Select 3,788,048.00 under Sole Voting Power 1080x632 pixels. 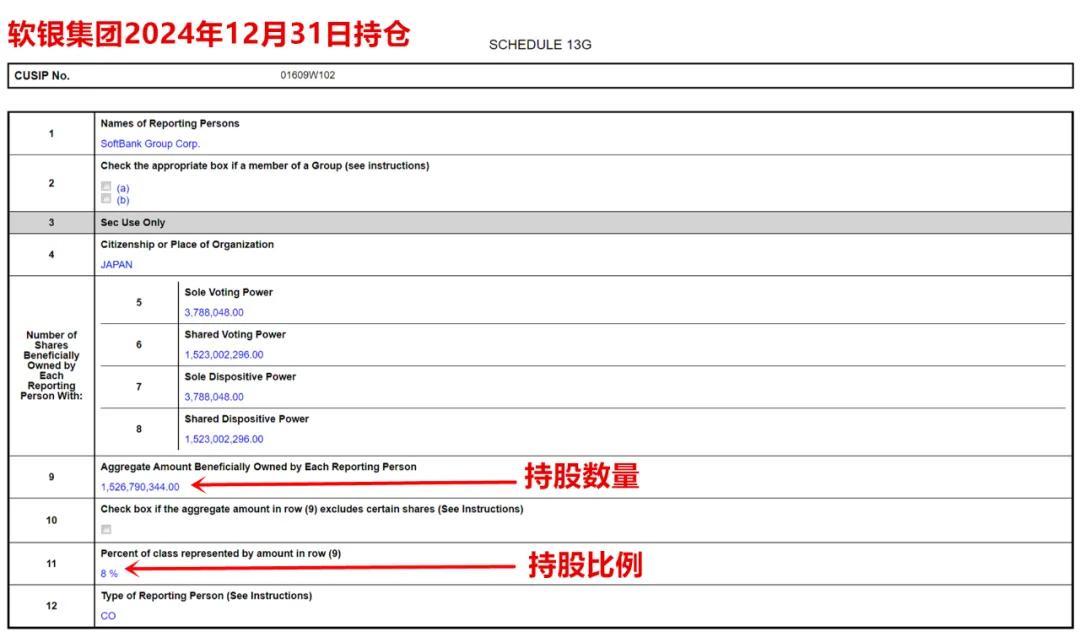tap(214, 313)
